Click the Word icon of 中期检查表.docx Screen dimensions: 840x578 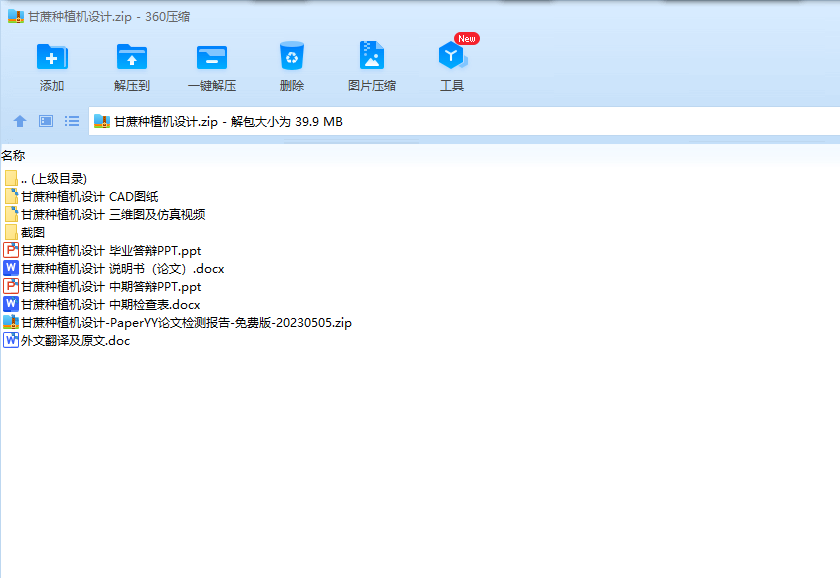click(x=11, y=304)
